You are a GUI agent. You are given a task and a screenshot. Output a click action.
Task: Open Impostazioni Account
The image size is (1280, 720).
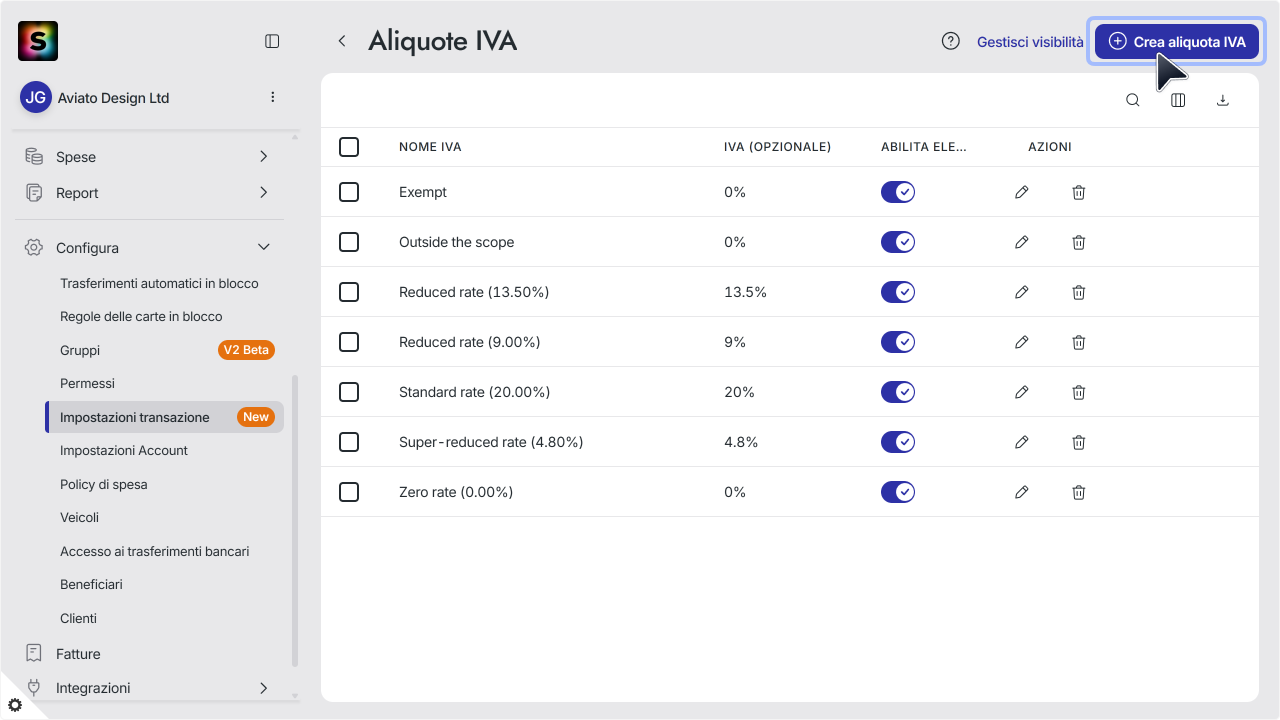click(x=124, y=451)
